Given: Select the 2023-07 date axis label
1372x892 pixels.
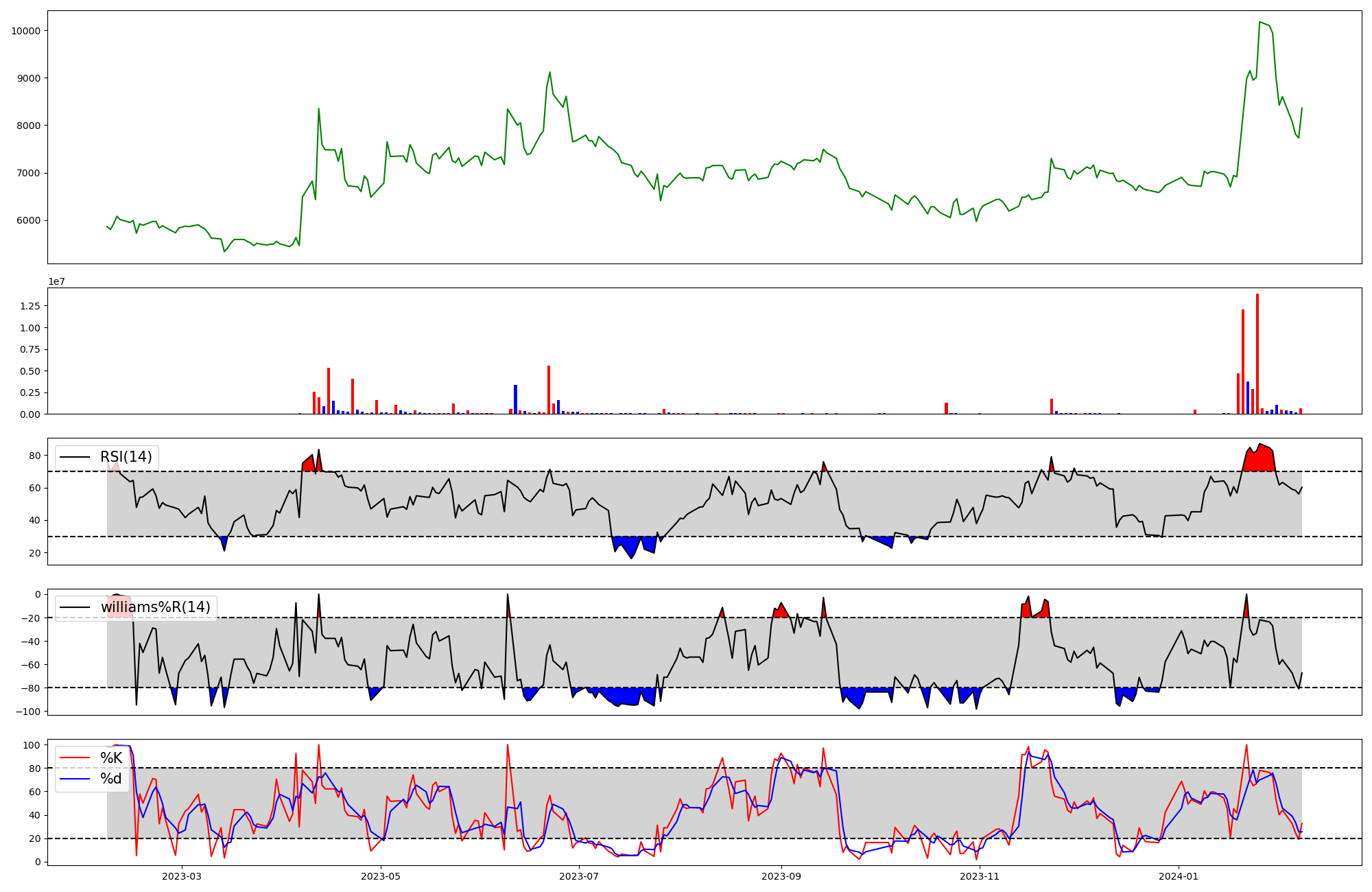Looking at the screenshot, I should [580, 876].
